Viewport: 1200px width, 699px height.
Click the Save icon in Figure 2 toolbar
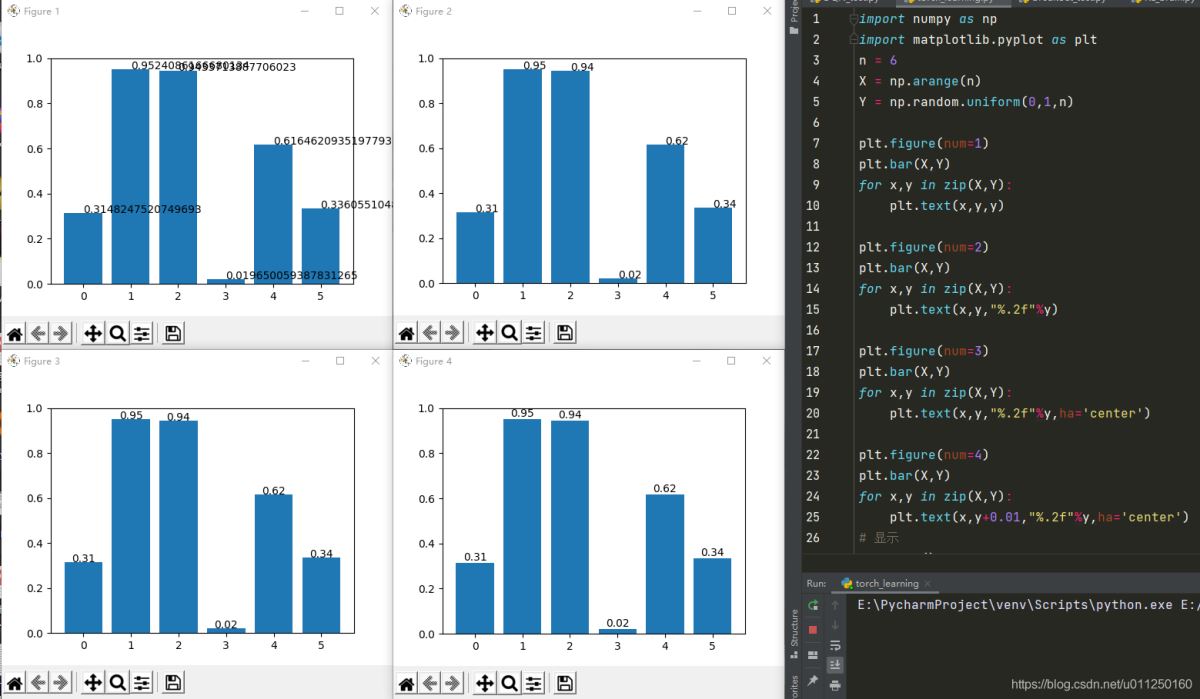pyautogui.click(x=565, y=334)
